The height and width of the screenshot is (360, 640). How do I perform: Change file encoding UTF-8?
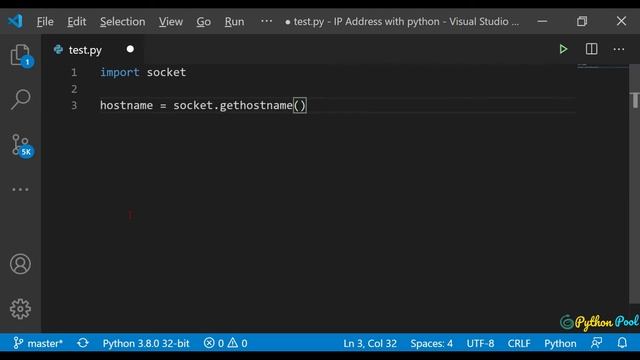[x=480, y=343]
